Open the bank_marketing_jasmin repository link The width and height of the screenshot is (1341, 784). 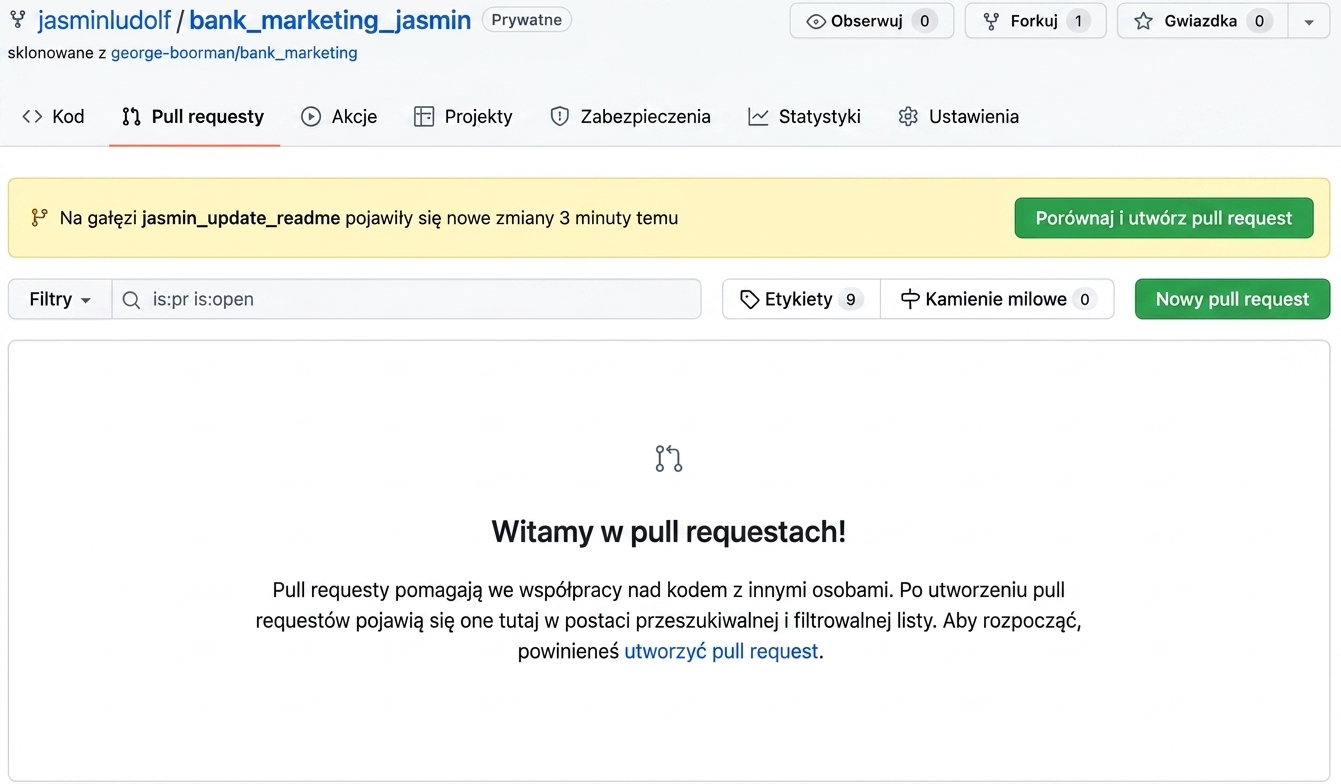coord(330,20)
